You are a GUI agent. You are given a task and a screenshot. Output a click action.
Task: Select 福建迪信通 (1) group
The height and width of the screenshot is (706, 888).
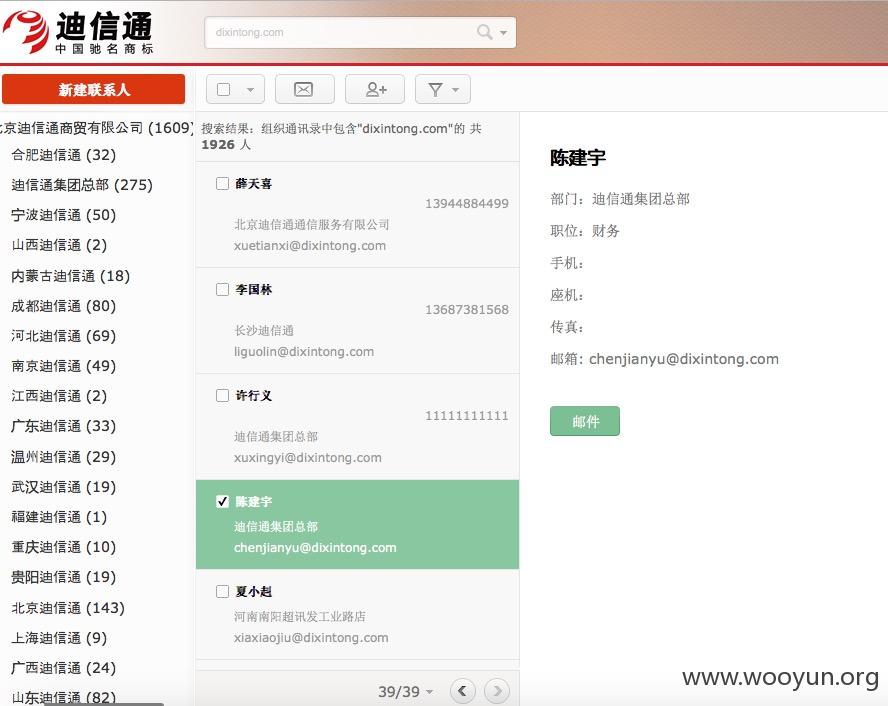(59, 517)
